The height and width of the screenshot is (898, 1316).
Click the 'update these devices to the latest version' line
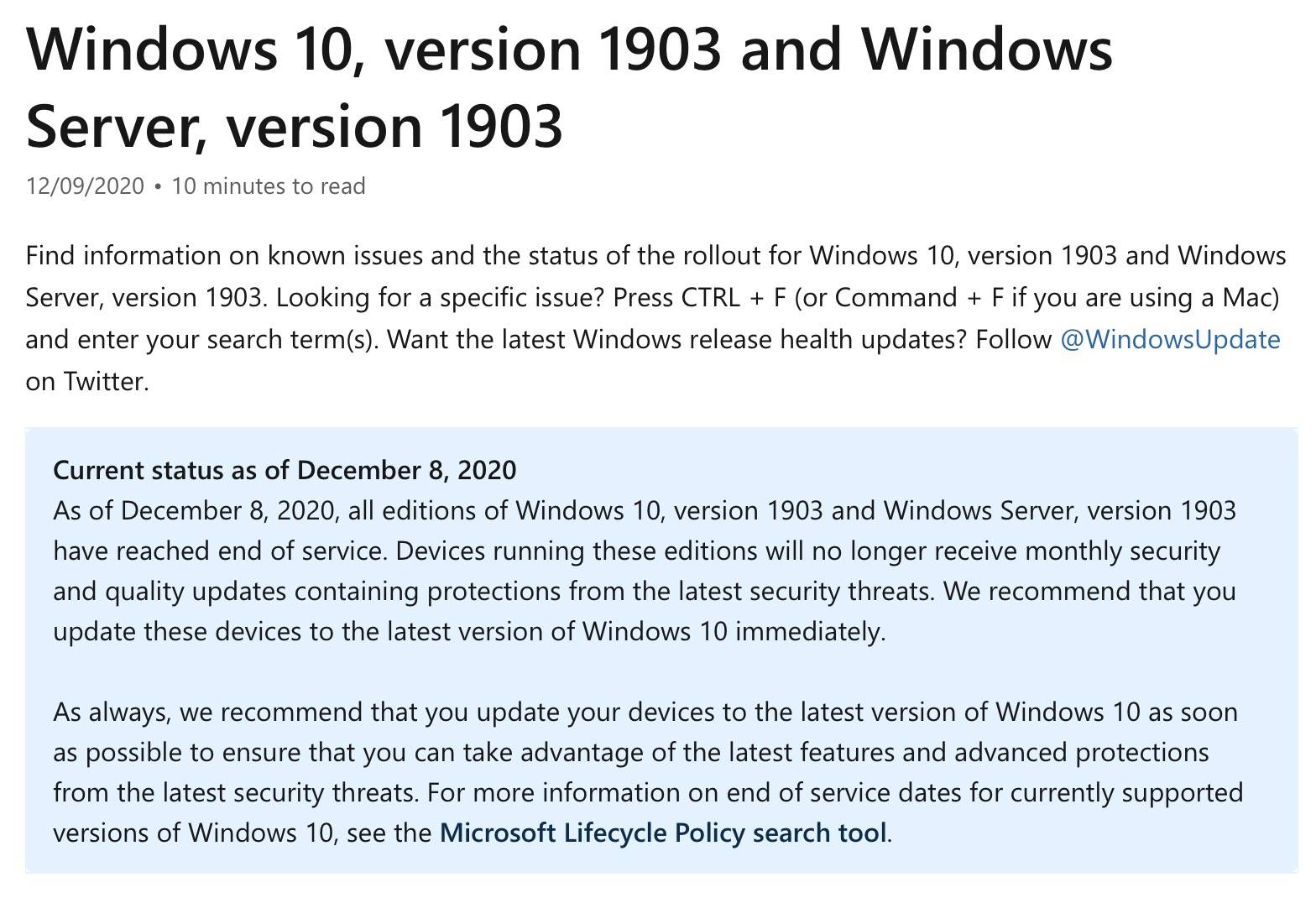469,631
